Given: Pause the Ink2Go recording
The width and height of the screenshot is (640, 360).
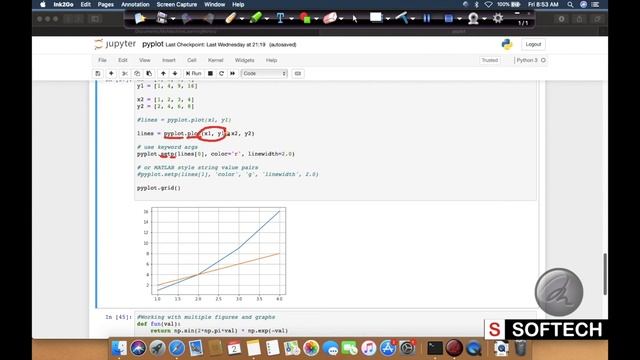Looking at the screenshot, I should (x=427, y=18).
